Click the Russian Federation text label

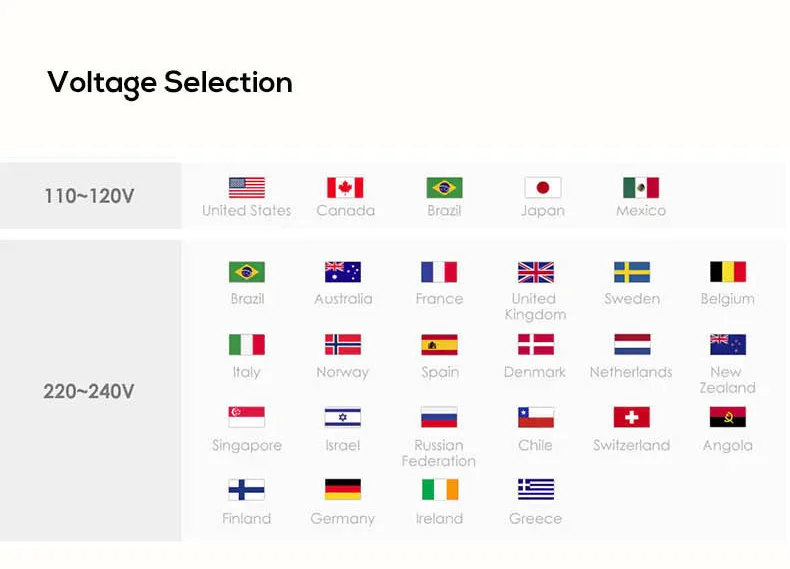pos(439,453)
